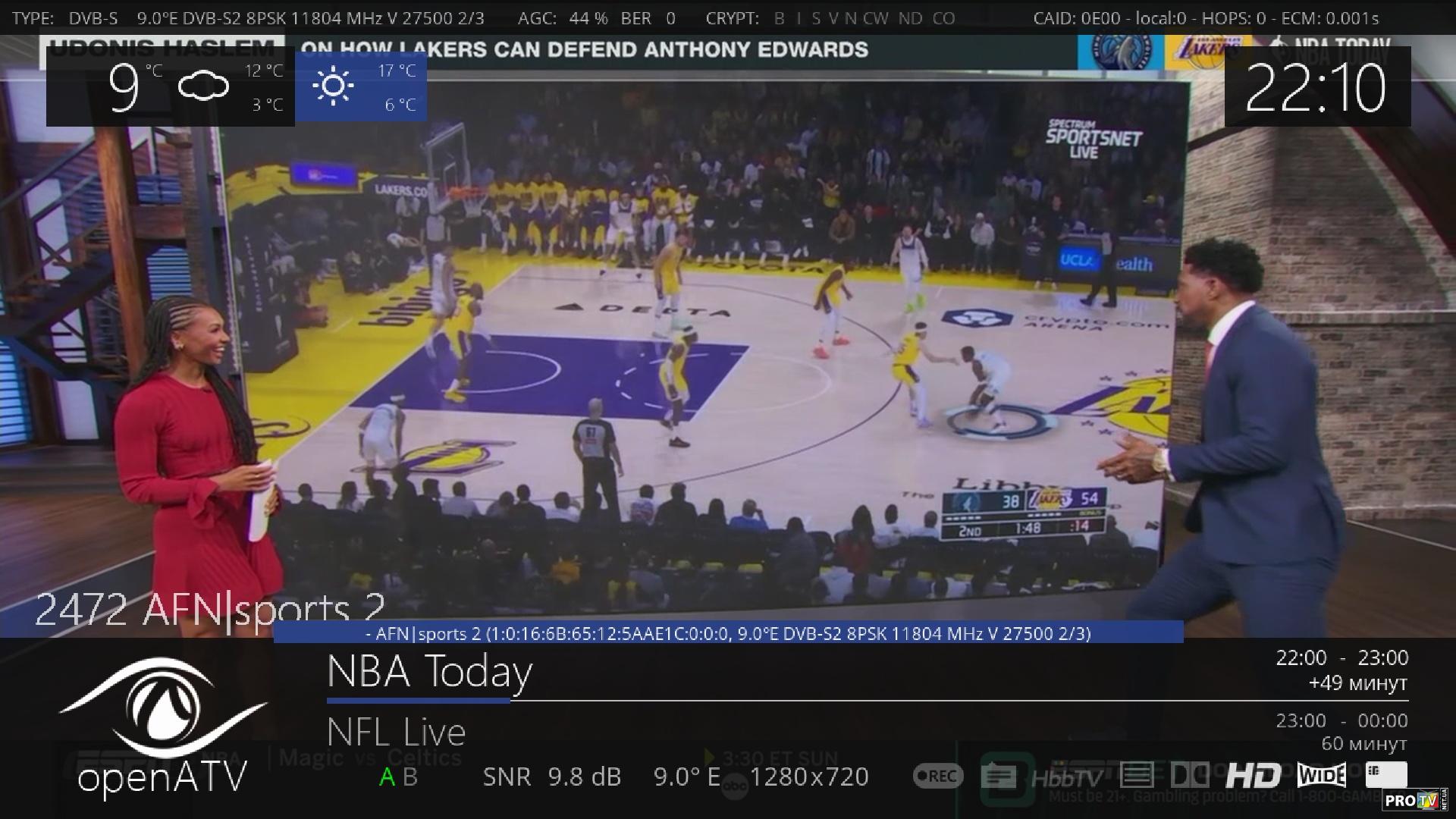Click the REC recording indicator icon

(x=938, y=776)
